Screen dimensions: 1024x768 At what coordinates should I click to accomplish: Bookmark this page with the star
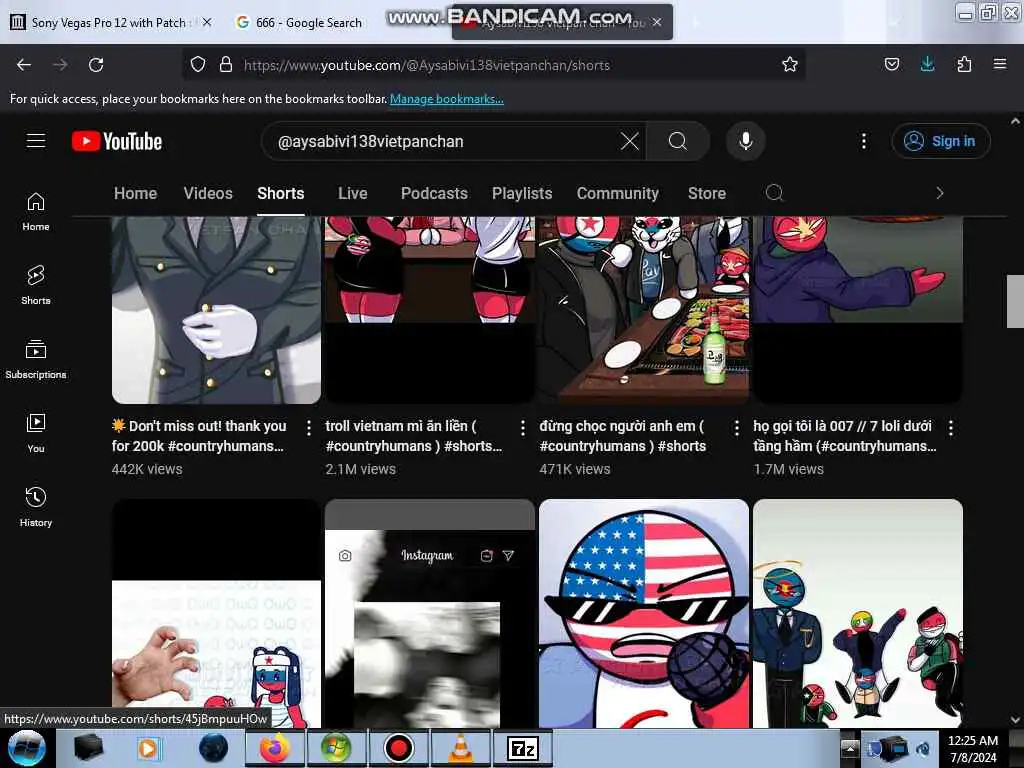tap(790, 65)
